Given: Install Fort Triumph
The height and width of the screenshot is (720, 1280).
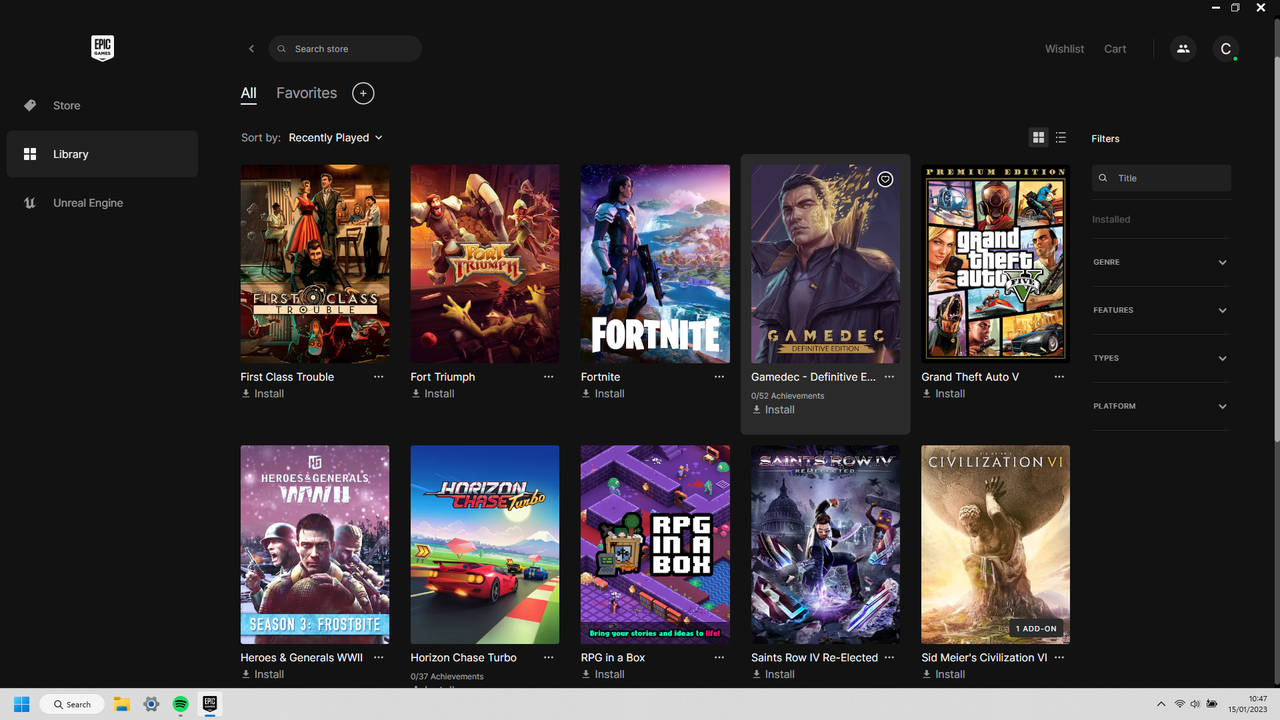Looking at the screenshot, I should [x=433, y=394].
